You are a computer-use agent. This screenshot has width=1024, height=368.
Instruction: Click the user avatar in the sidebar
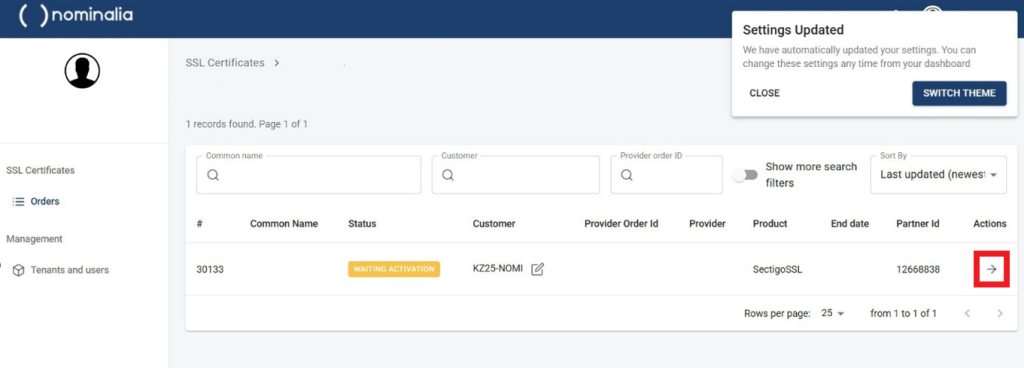coord(82,70)
